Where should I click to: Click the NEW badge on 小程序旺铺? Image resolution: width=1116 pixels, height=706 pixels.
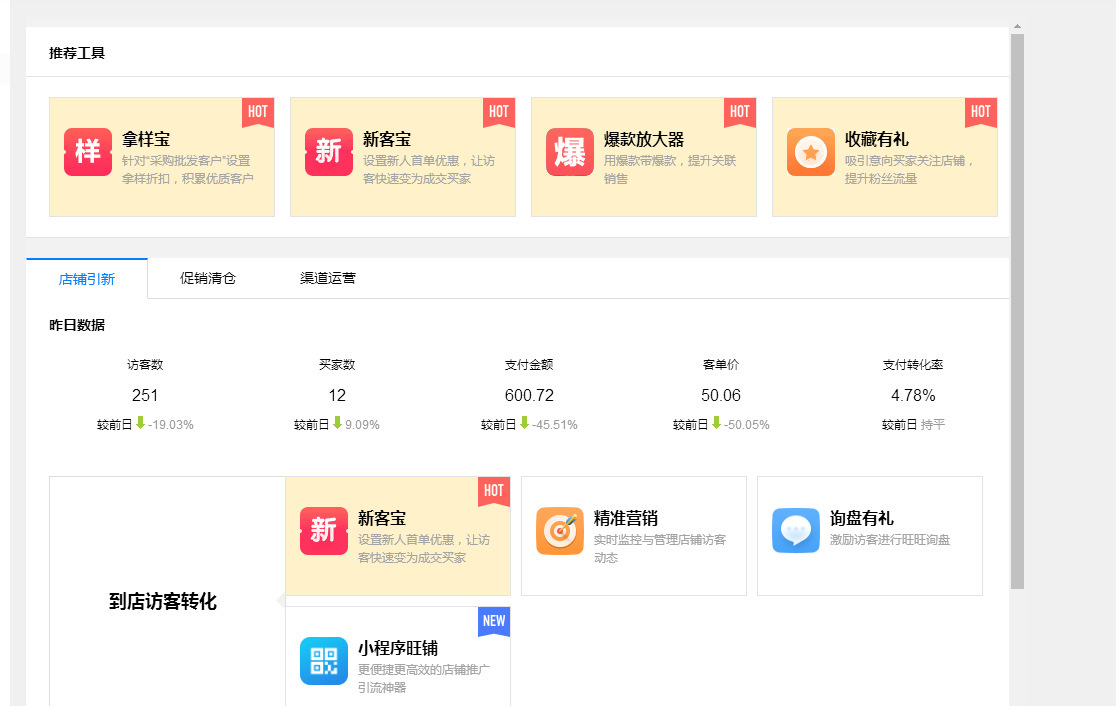click(493, 621)
